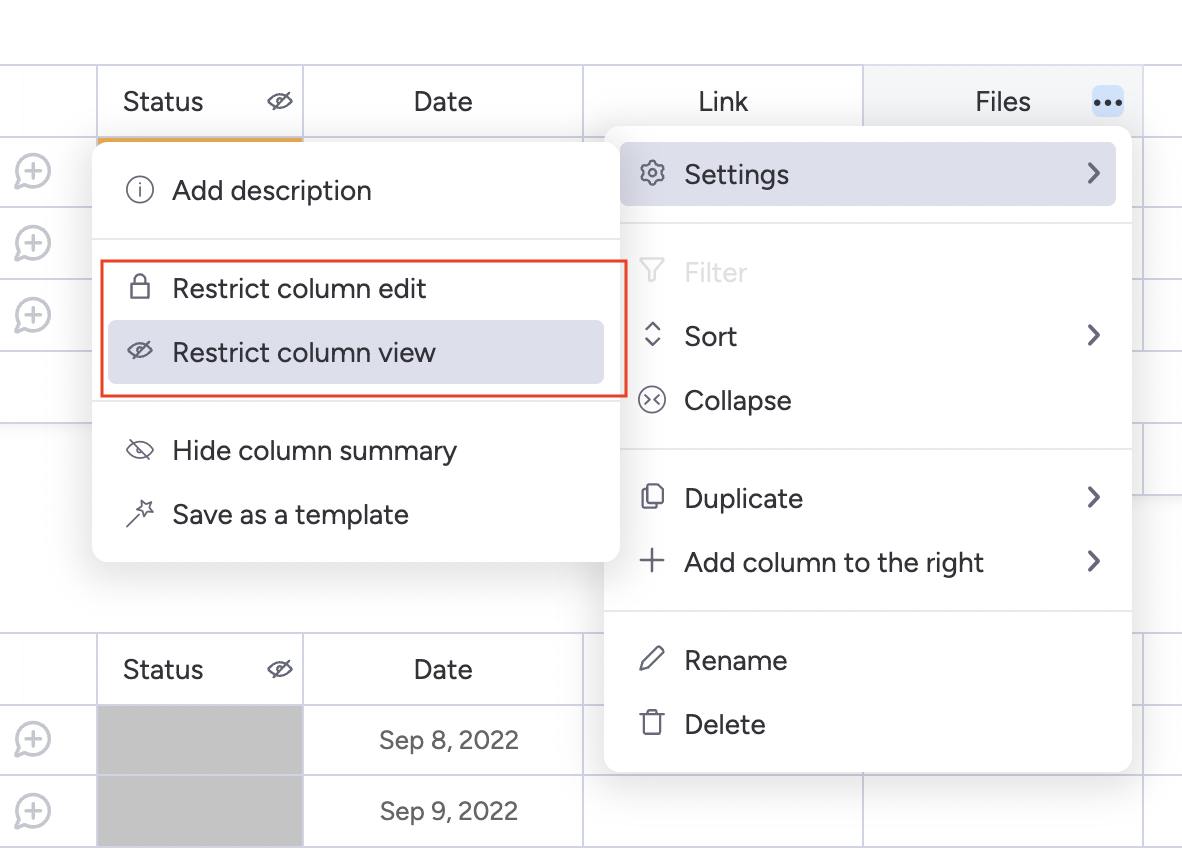1182x862 pixels.
Task: Toggle the eye icon on lower Status header
Action: click(x=280, y=669)
